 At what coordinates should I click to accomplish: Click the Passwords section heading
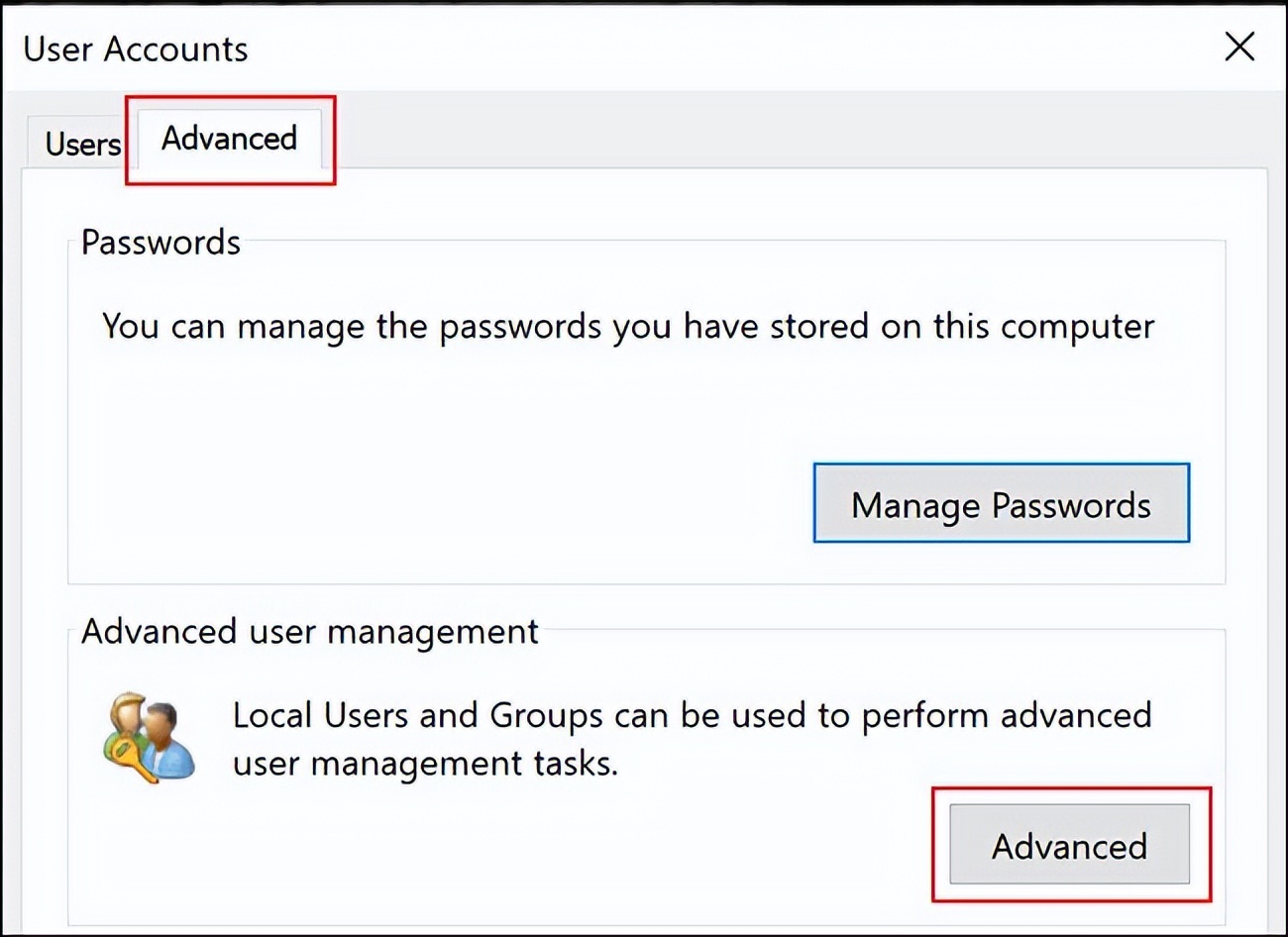tap(160, 243)
